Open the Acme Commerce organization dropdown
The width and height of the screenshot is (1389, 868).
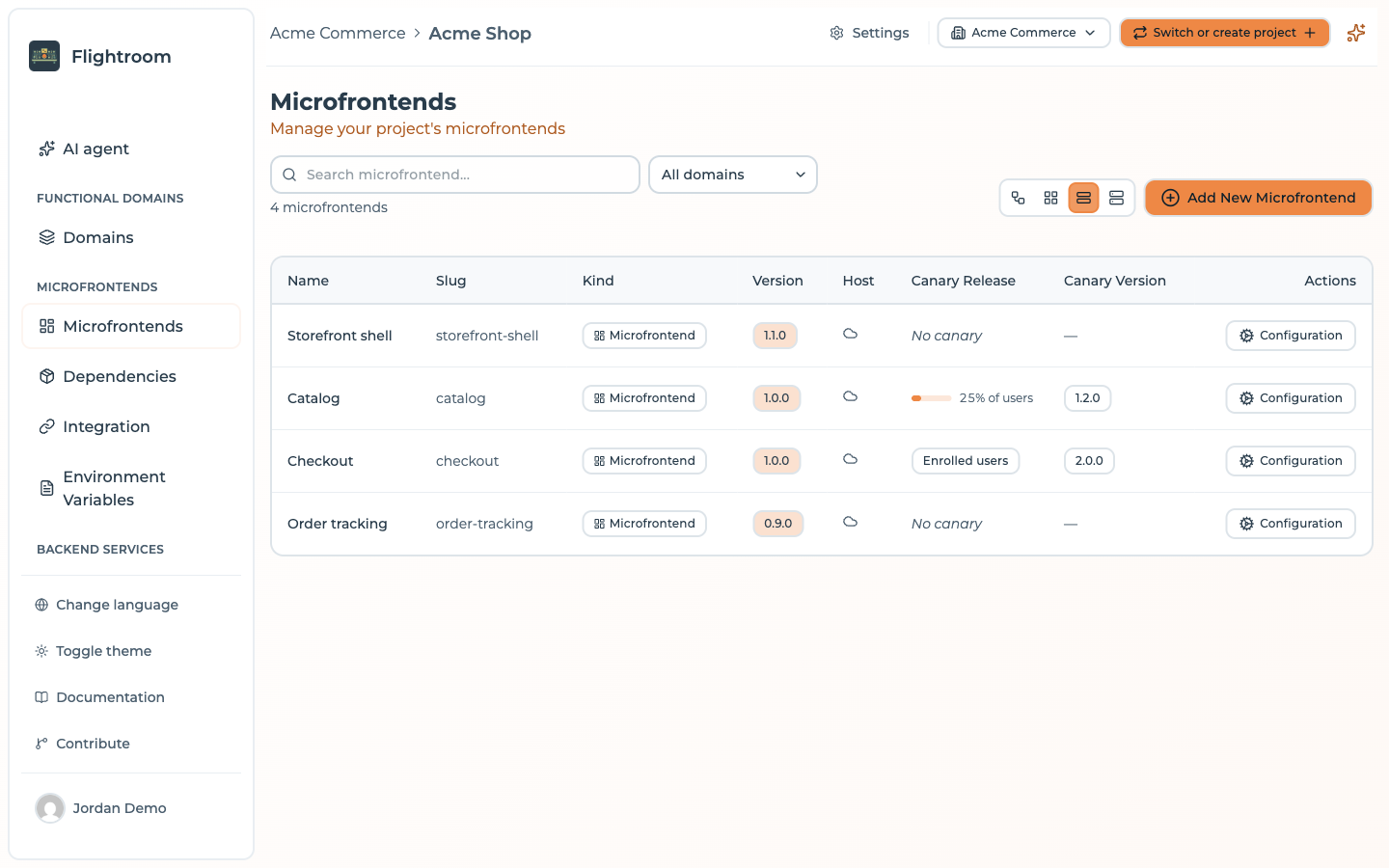point(1023,33)
